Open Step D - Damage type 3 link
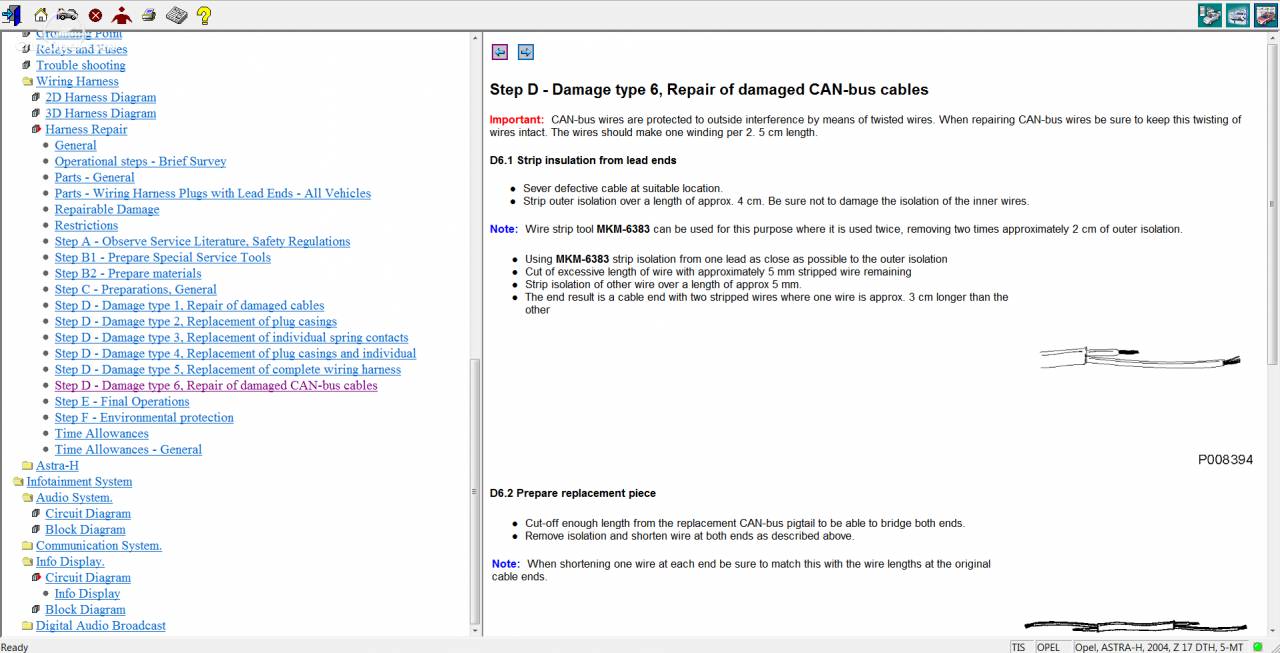This screenshot has width=1280, height=653. click(x=232, y=337)
